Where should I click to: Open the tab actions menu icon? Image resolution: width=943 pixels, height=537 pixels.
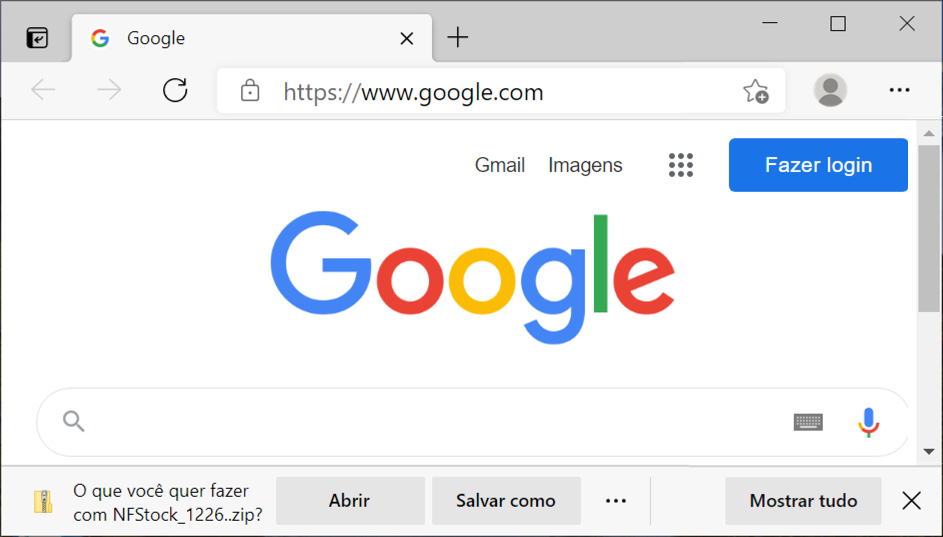[x=37, y=38]
